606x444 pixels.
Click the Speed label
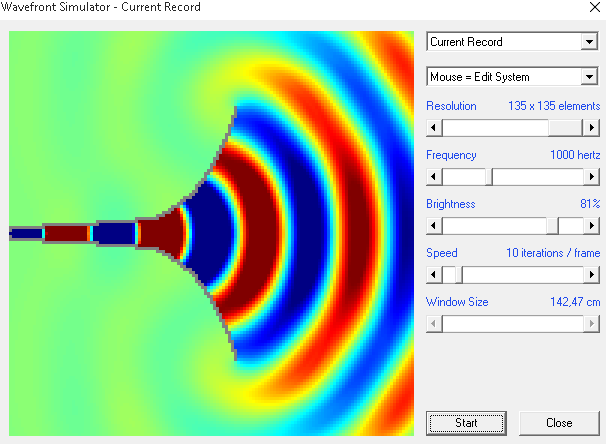(442, 253)
